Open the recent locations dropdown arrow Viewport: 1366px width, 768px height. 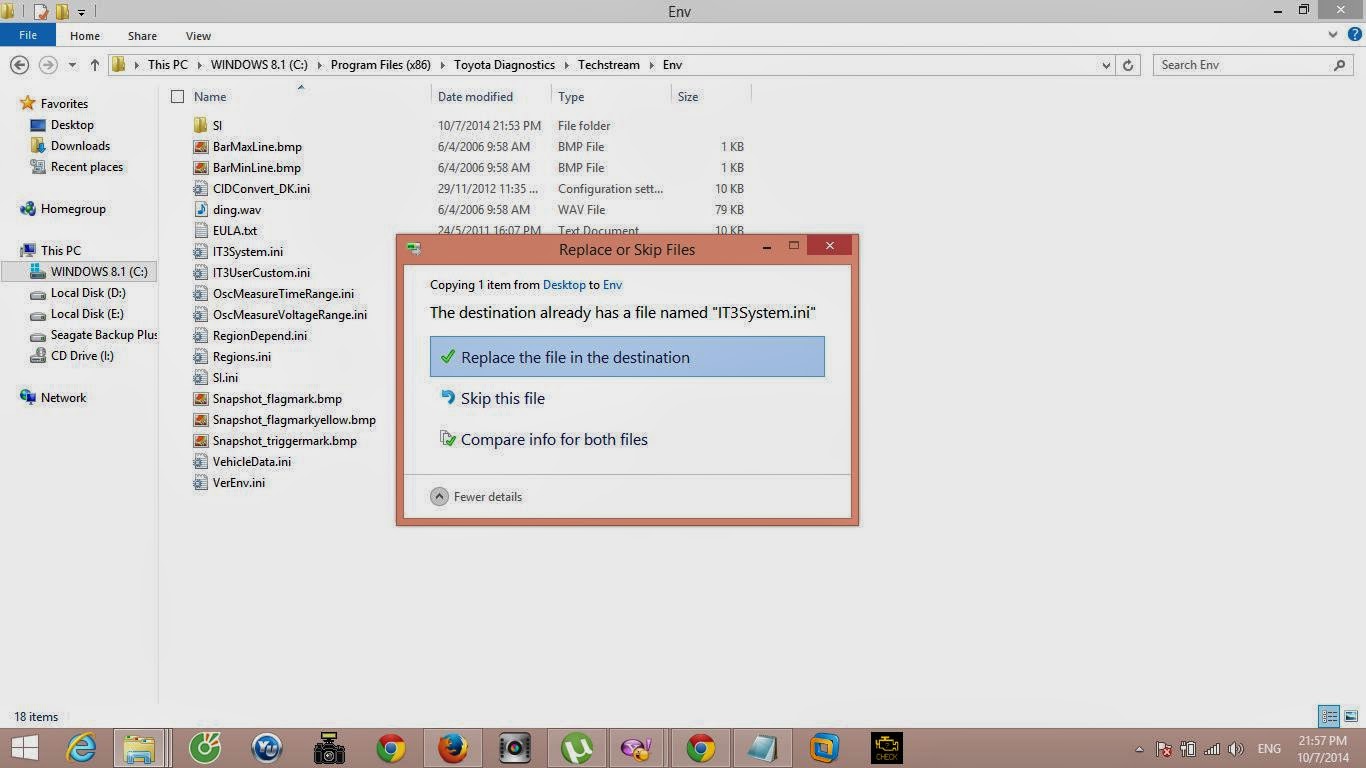click(72, 65)
